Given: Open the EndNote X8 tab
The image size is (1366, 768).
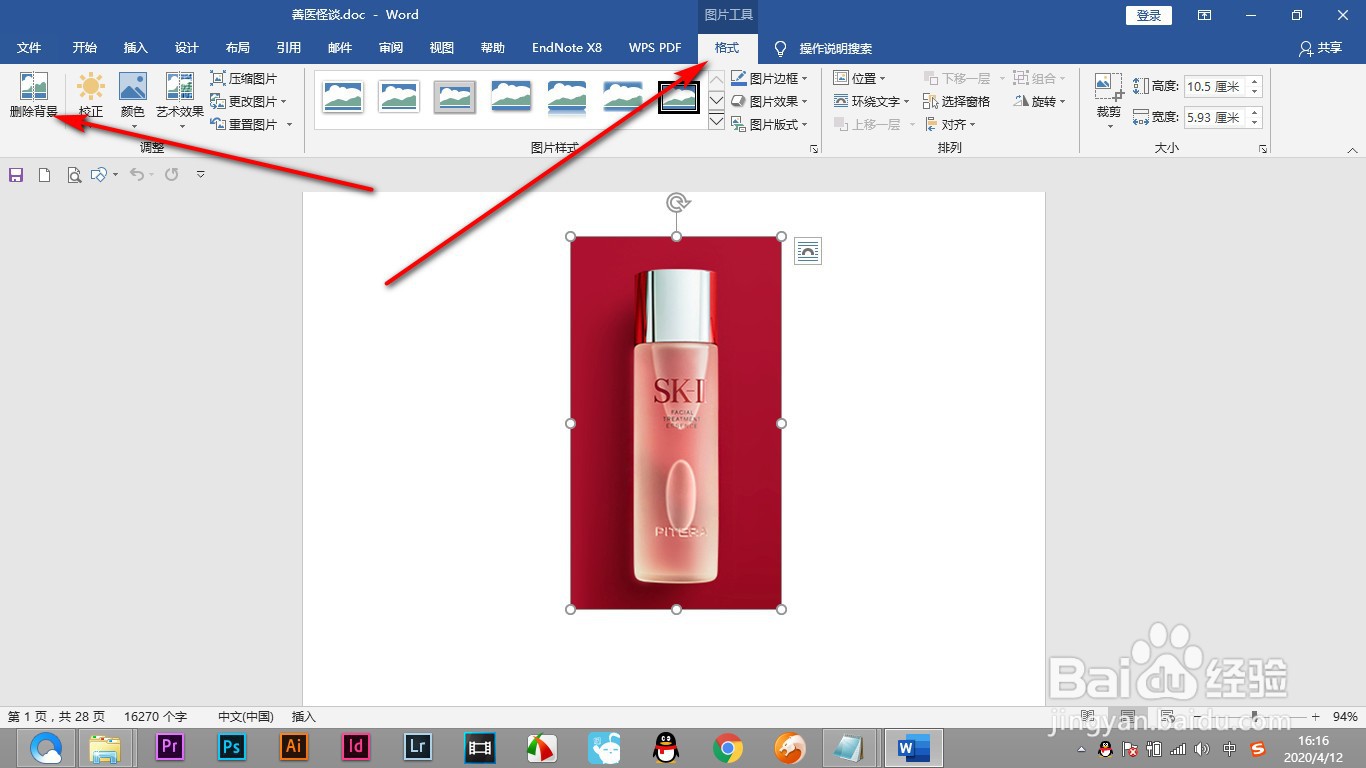Looking at the screenshot, I should (567, 48).
